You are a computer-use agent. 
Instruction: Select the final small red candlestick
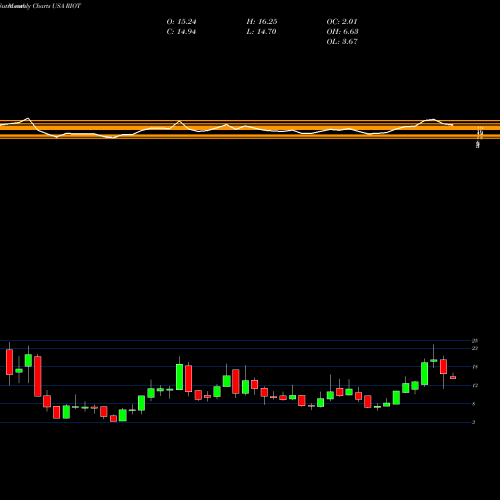[453, 377]
